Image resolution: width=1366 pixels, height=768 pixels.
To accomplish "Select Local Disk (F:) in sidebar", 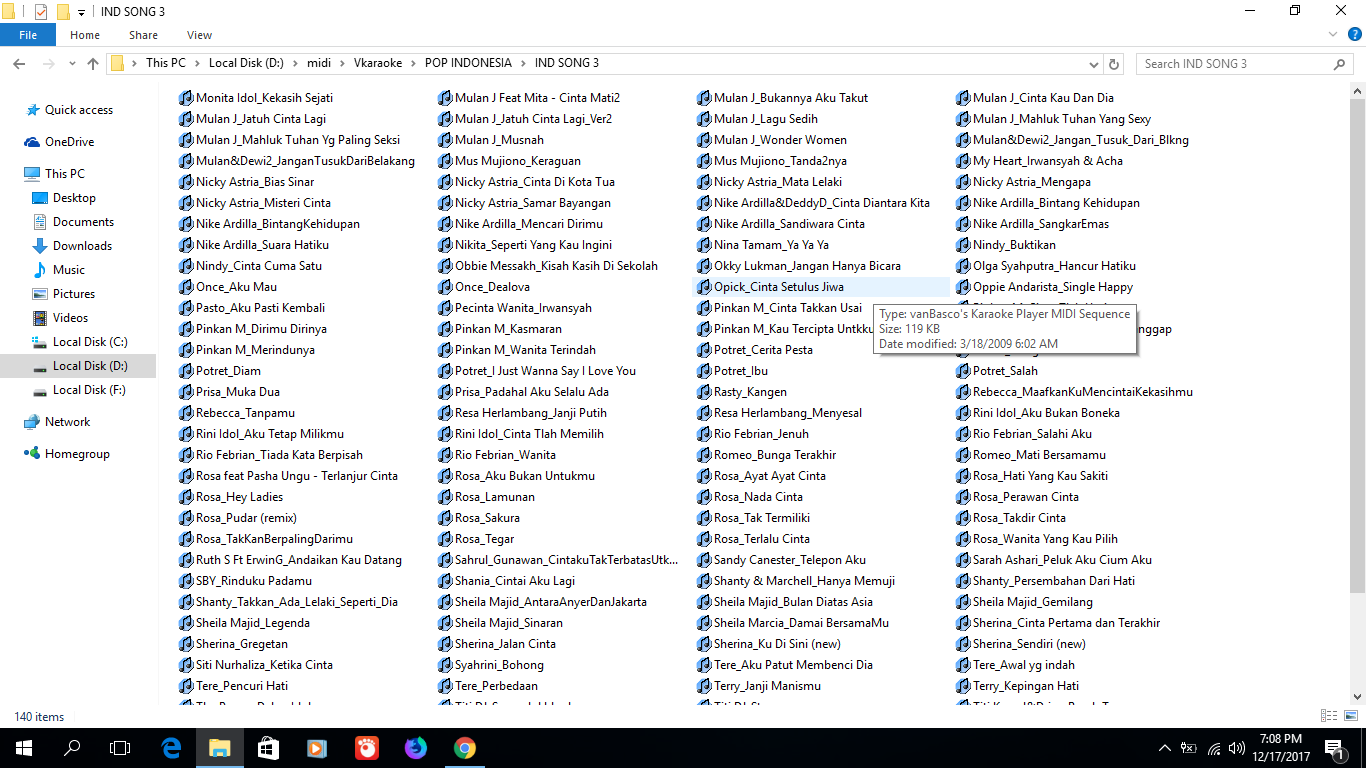I will click(90, 390).
